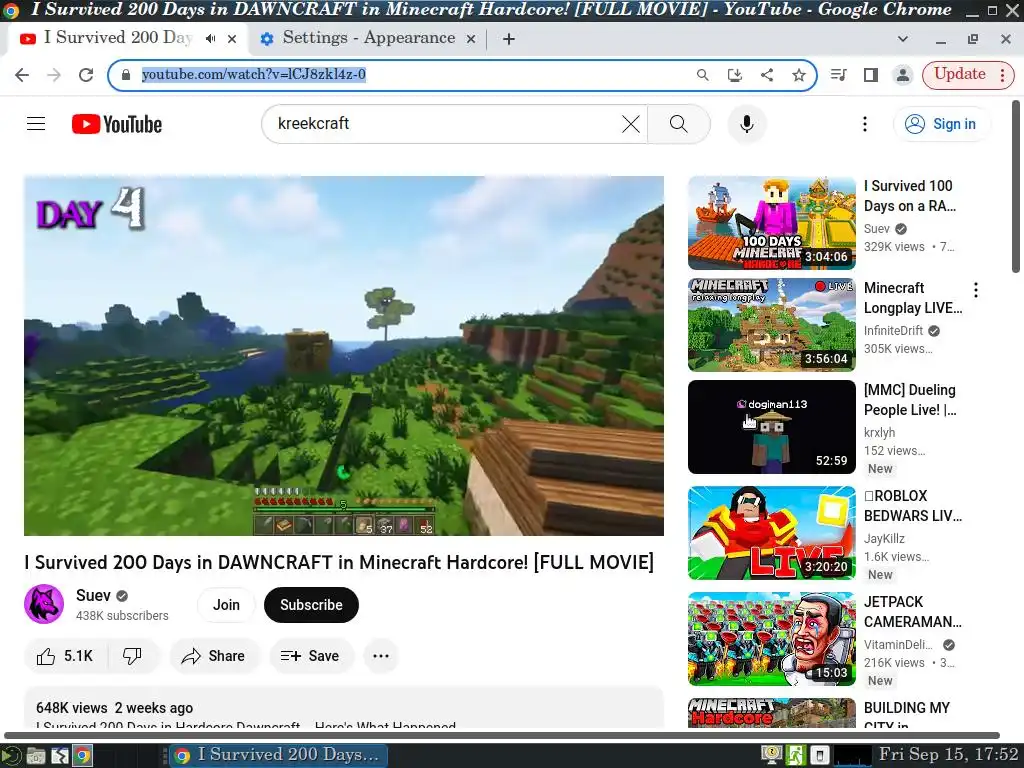Select I Survived 200 Days taskbar window
Screen dimensions: 1024x768
(280, 756)
